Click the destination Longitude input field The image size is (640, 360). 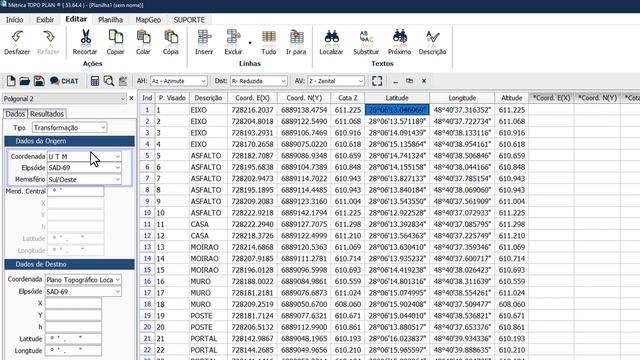pos(73,351)
